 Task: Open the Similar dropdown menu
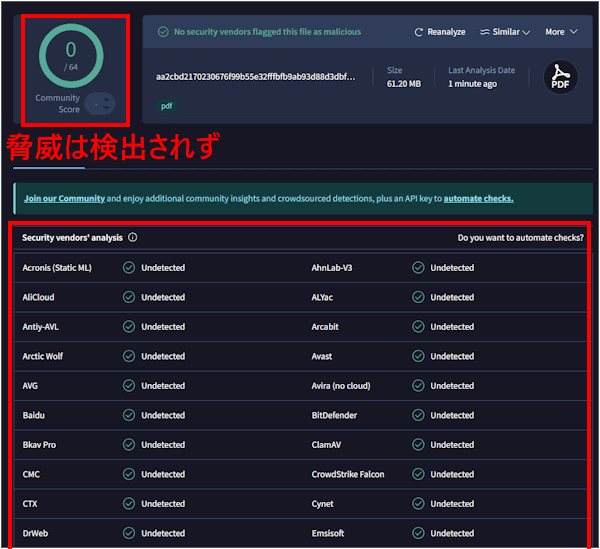505,32
